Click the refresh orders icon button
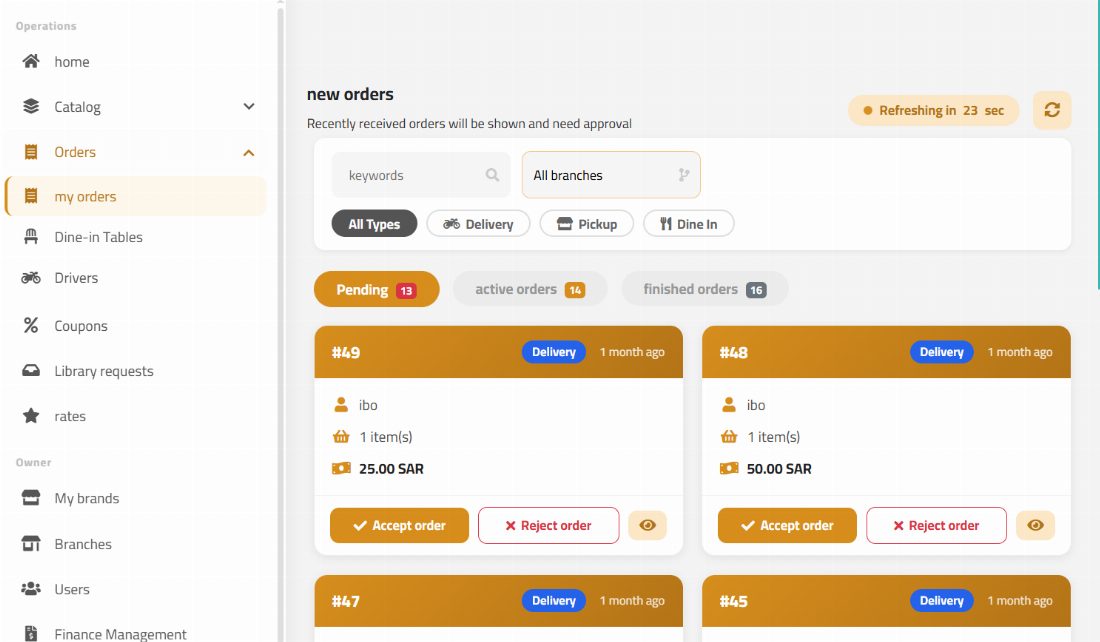Image resolution: width=1100 pixels, height=642 pixels. click(x=1052, y=110)
